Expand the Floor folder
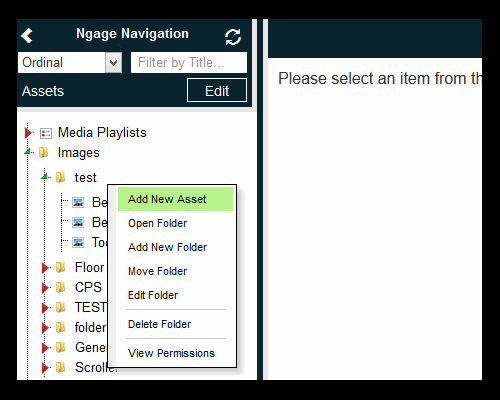500x400 pixels. (x=45, y=267)
